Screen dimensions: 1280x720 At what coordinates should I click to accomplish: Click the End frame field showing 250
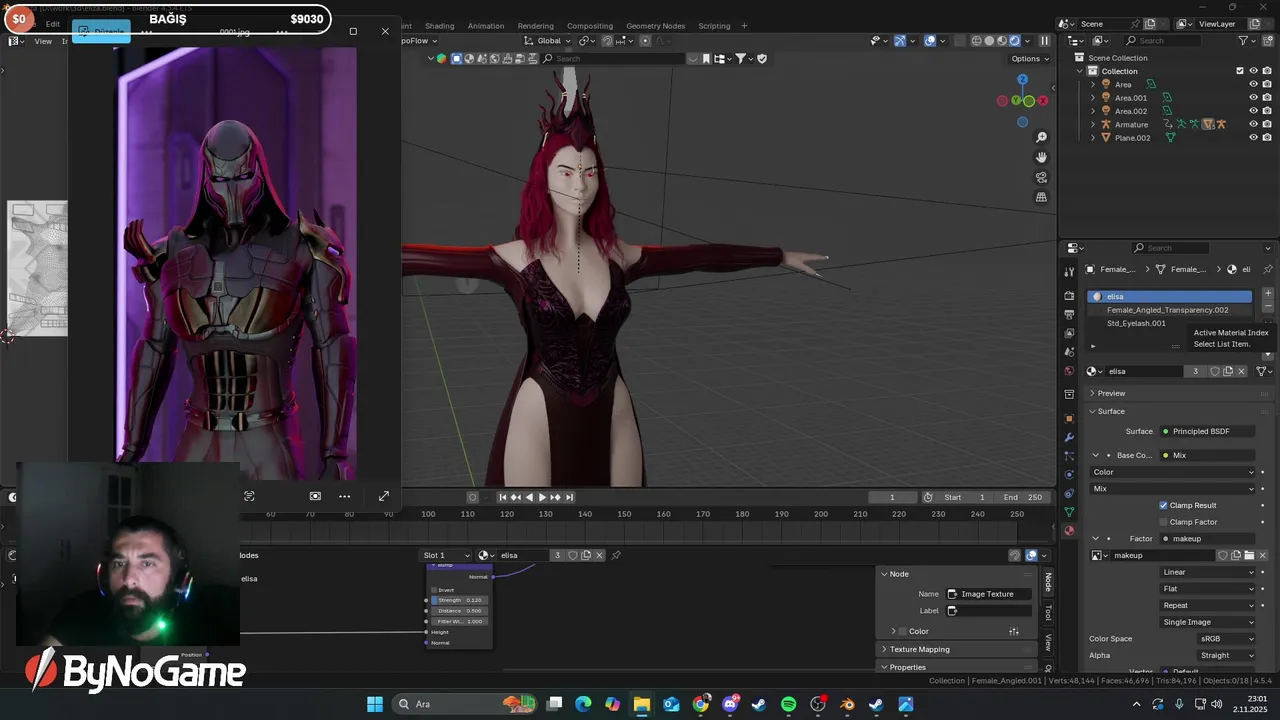(1022, 497)
